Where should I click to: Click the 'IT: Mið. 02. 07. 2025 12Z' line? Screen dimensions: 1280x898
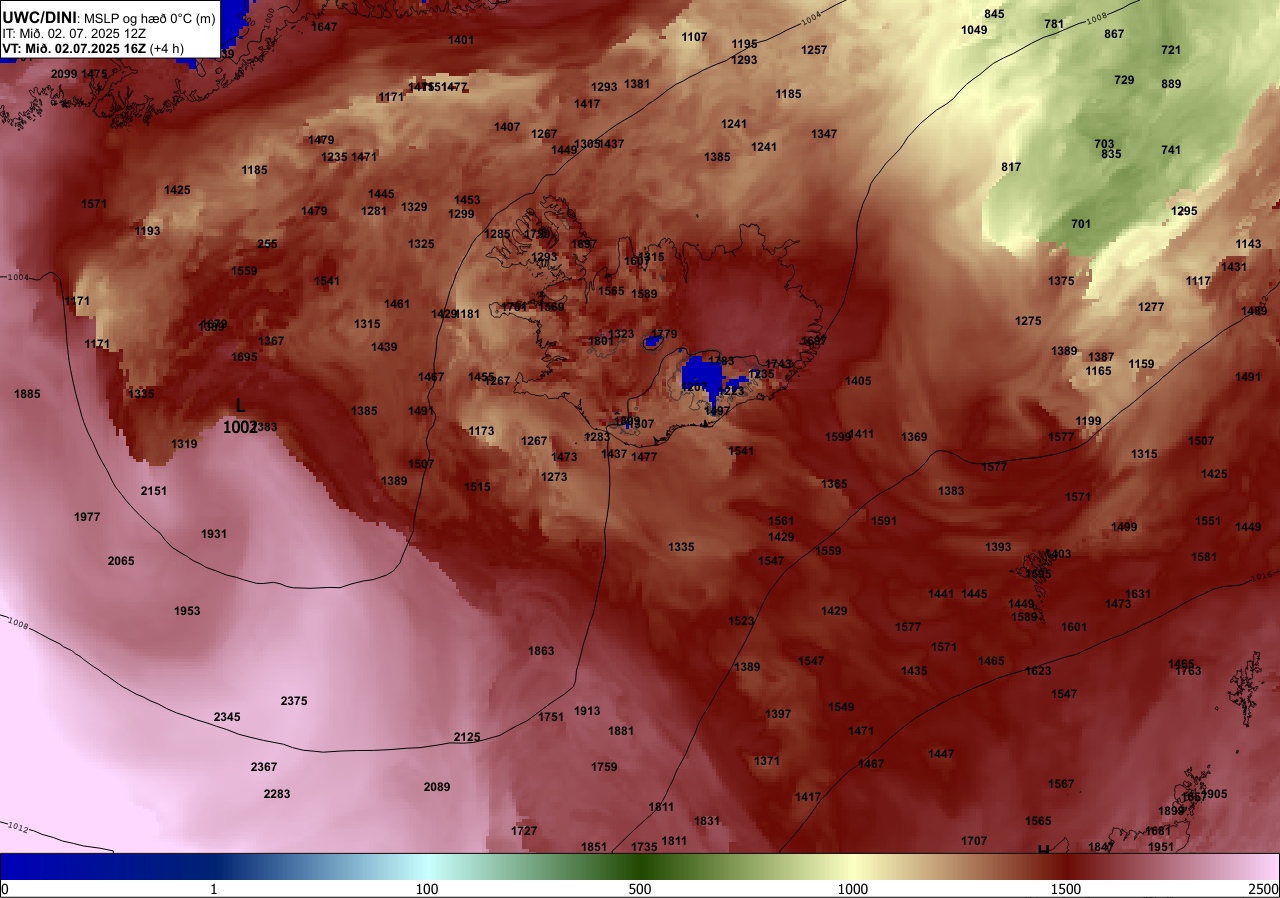(x=74, y=33)
